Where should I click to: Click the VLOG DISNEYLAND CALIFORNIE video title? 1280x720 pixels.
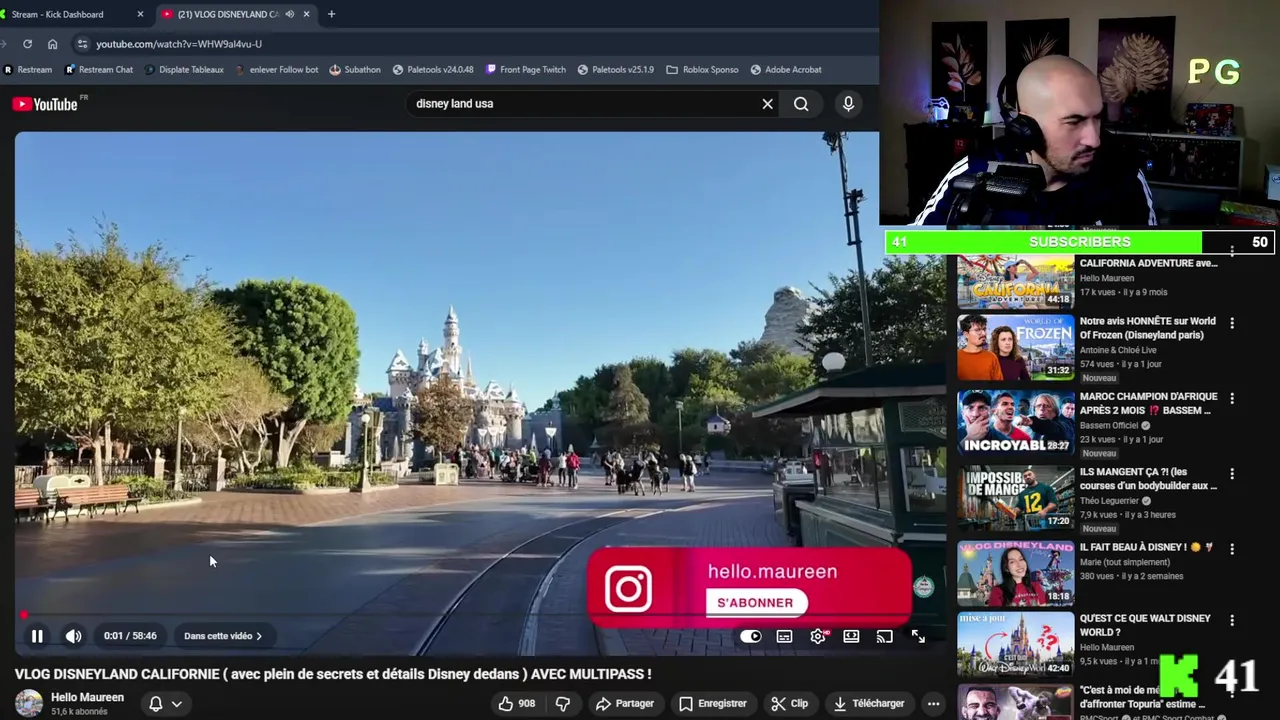333,675
